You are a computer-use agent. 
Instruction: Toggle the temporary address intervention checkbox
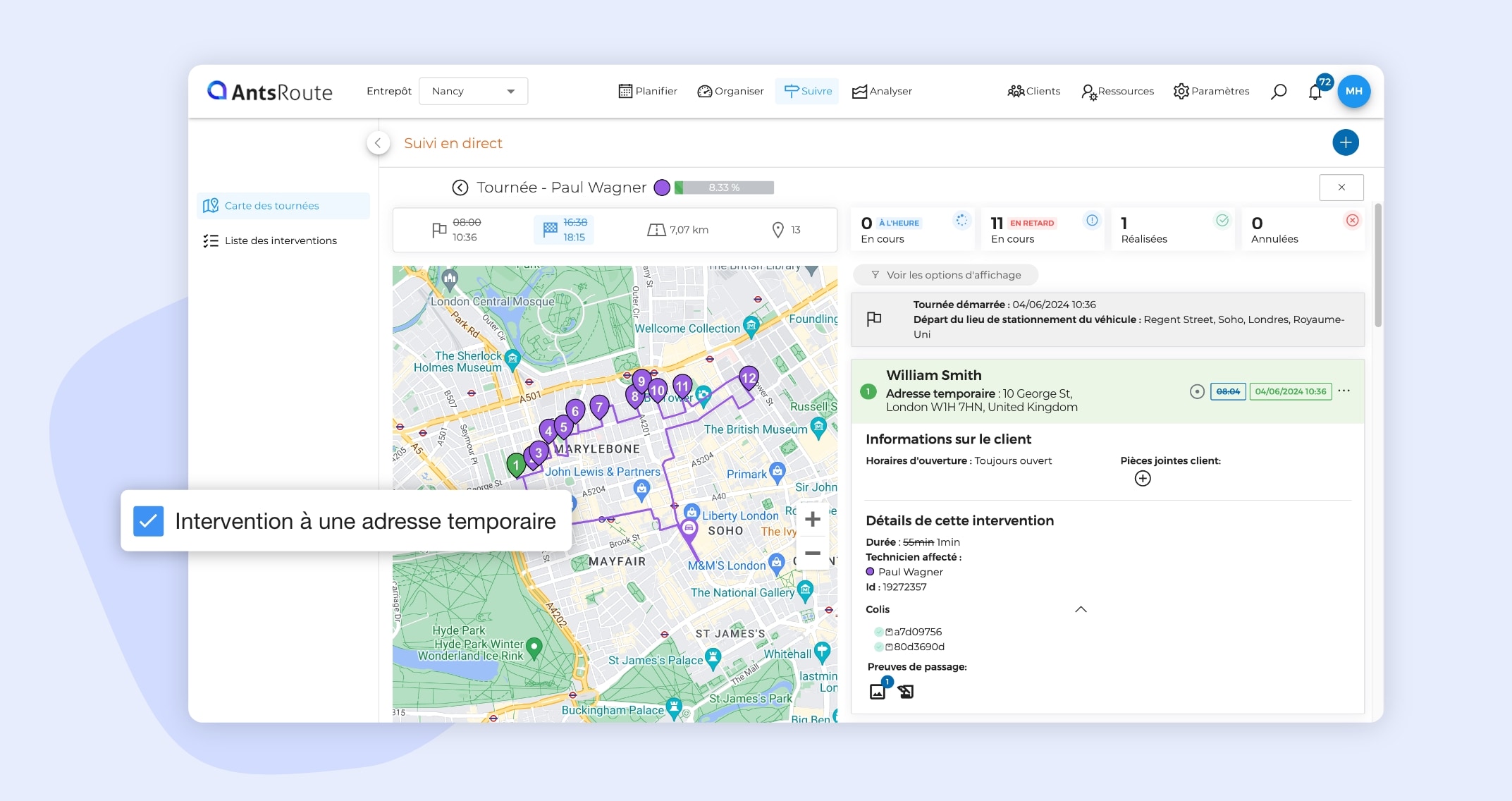coord(149,521)
